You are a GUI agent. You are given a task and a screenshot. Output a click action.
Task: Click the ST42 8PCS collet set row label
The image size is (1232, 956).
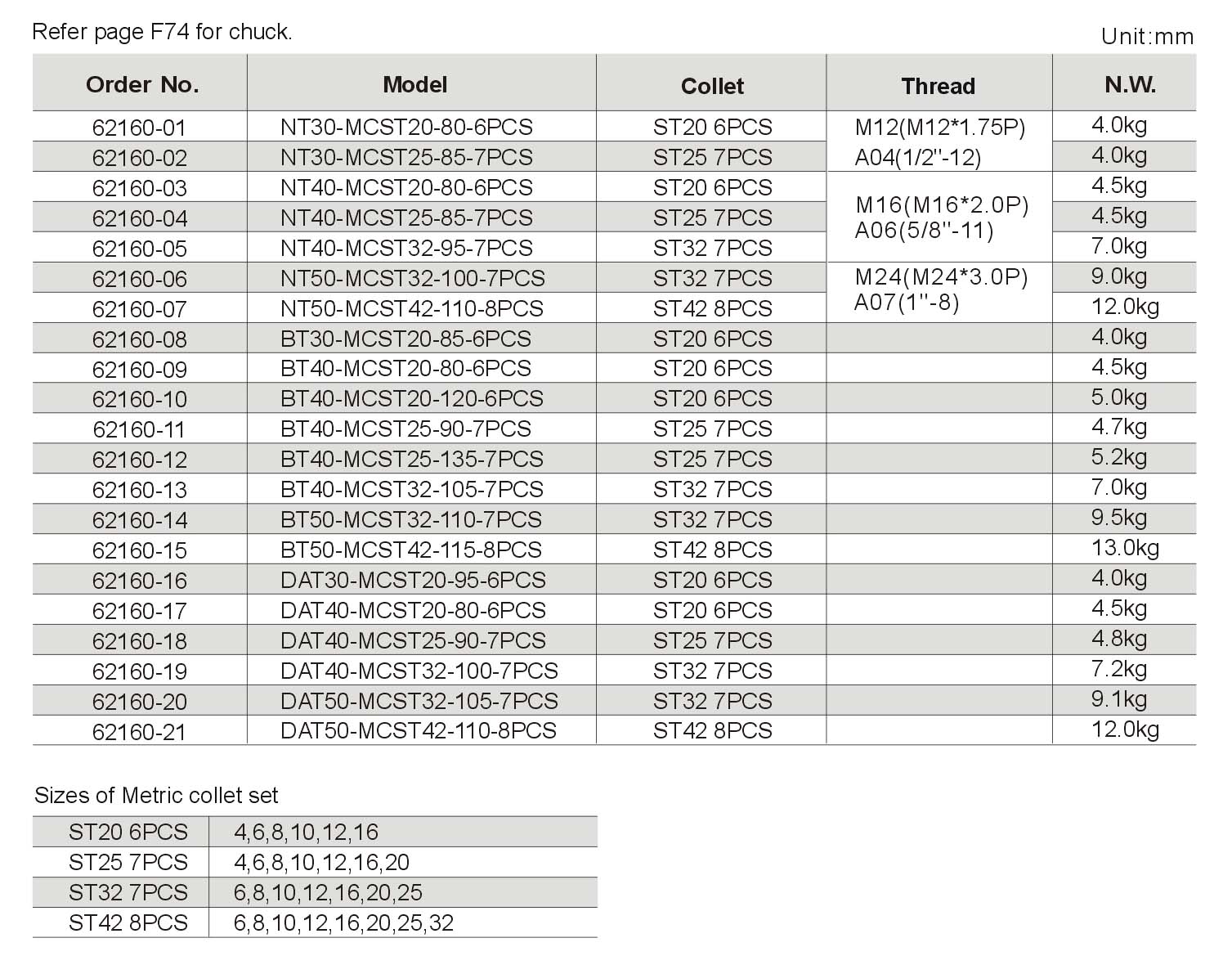tap(128, 923)
